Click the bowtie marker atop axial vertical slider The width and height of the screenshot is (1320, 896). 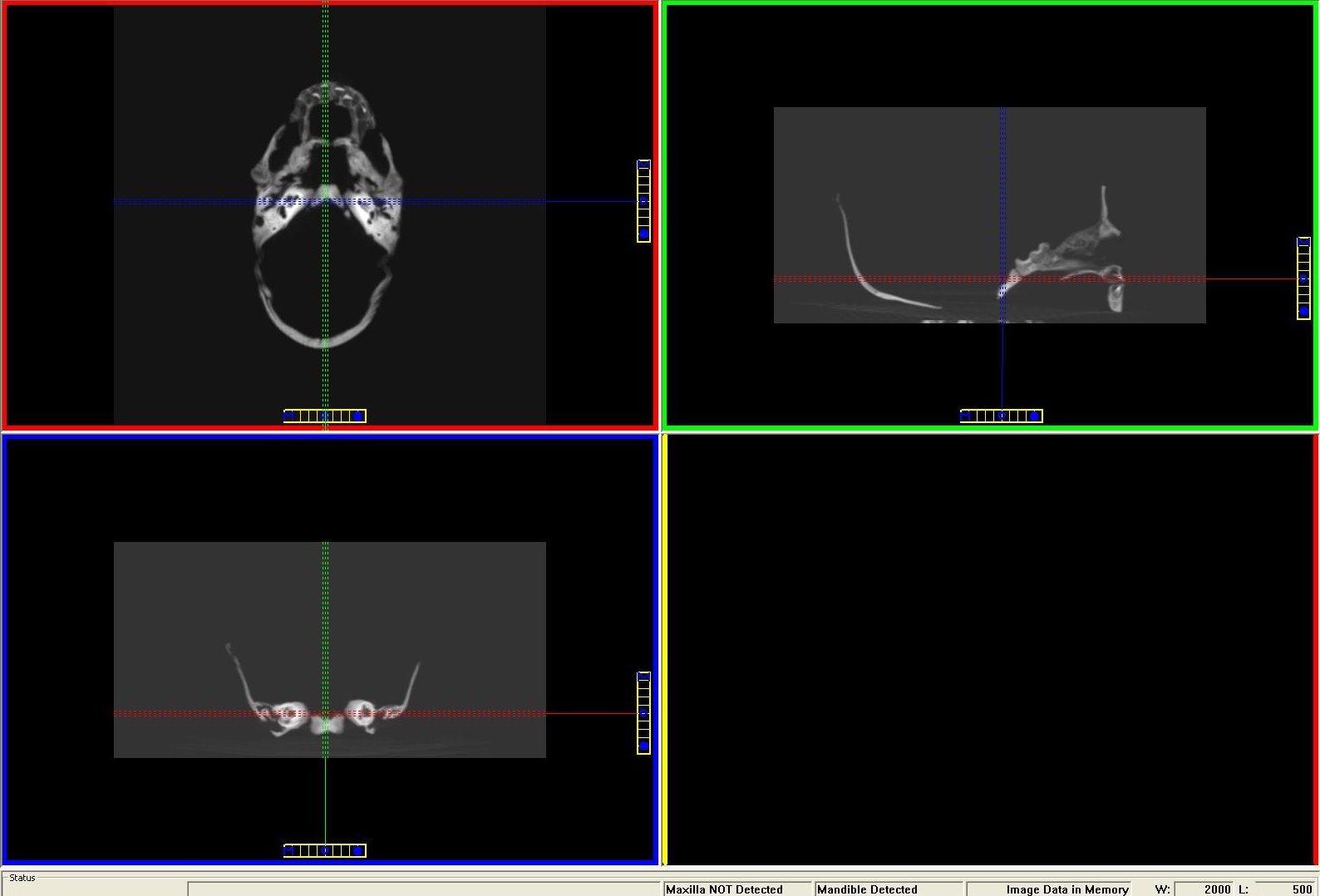point(643,165)
